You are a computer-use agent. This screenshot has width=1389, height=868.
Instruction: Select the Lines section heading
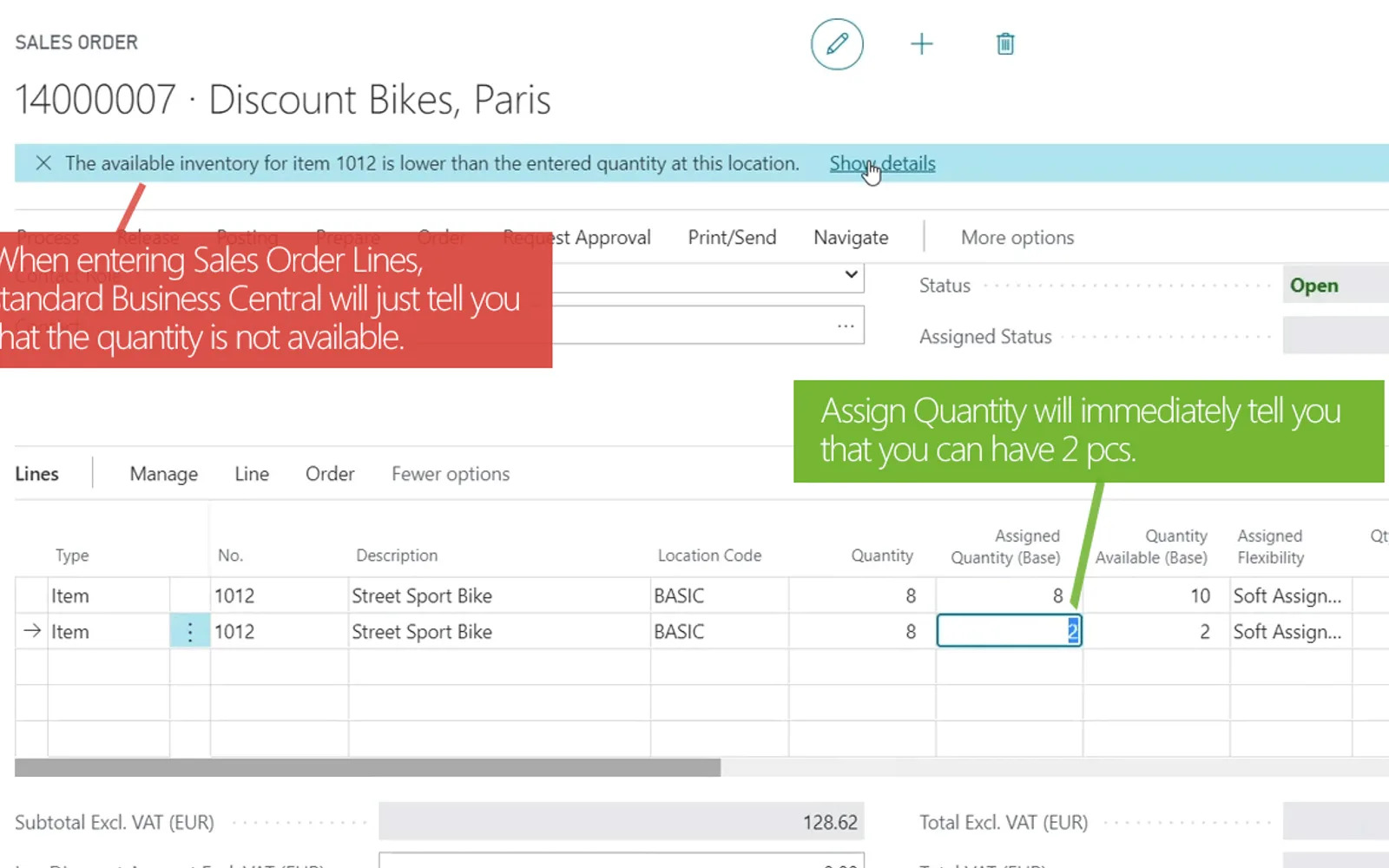coord(37,474)
